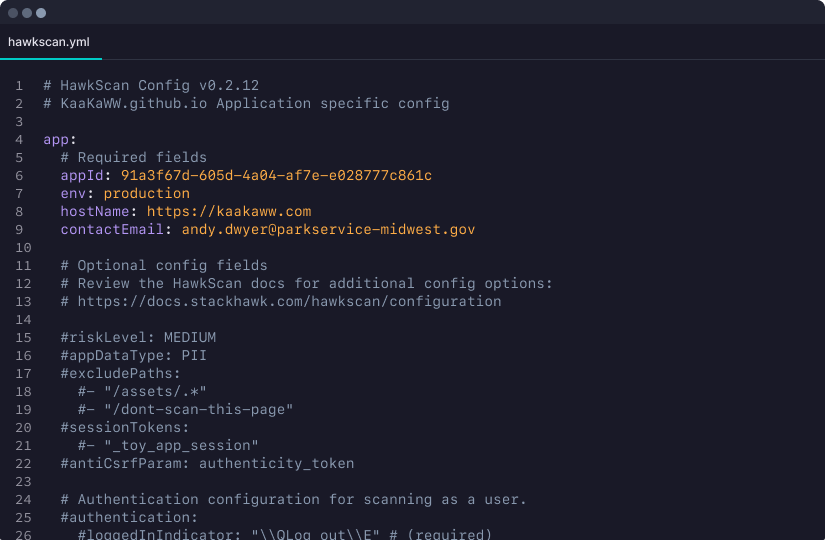825x540 pixels.
Task: Click the #authentication: line
Action: (129, 517)
